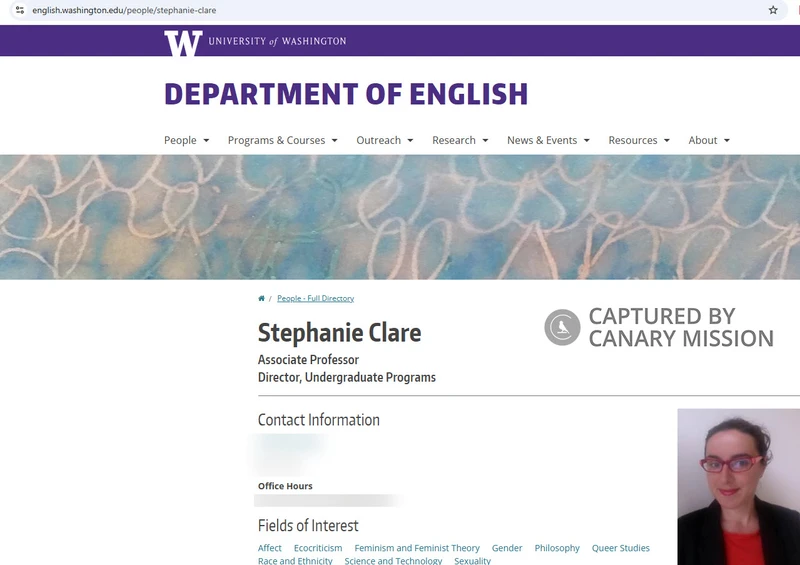Click the Department of English title

click(x=346, y=94)
